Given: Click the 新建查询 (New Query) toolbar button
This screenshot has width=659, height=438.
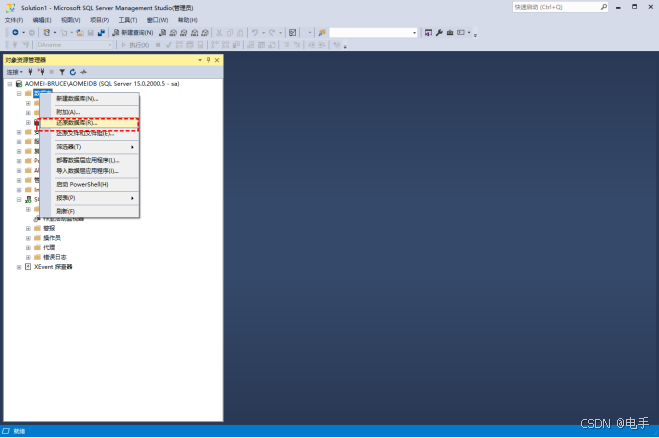Looking at the screenshot, I should tap(135, 32).
